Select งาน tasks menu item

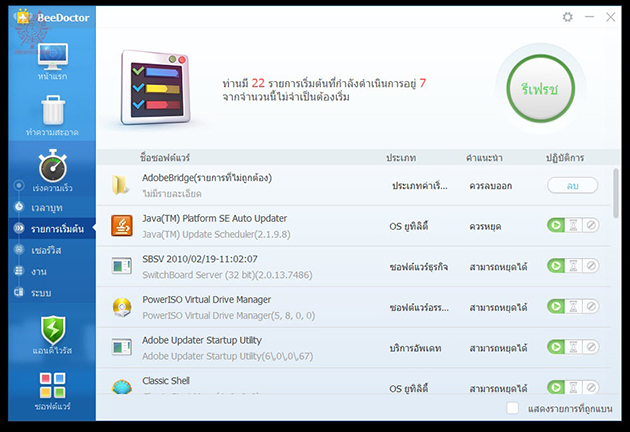click(x=39, y=272)
